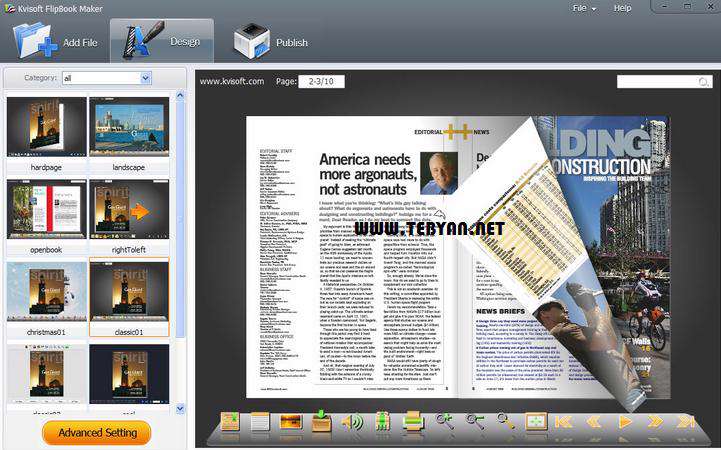This screenshot has width=721, height=450.
Task: Click the zoom in magnifier
Action: point(444,422)
